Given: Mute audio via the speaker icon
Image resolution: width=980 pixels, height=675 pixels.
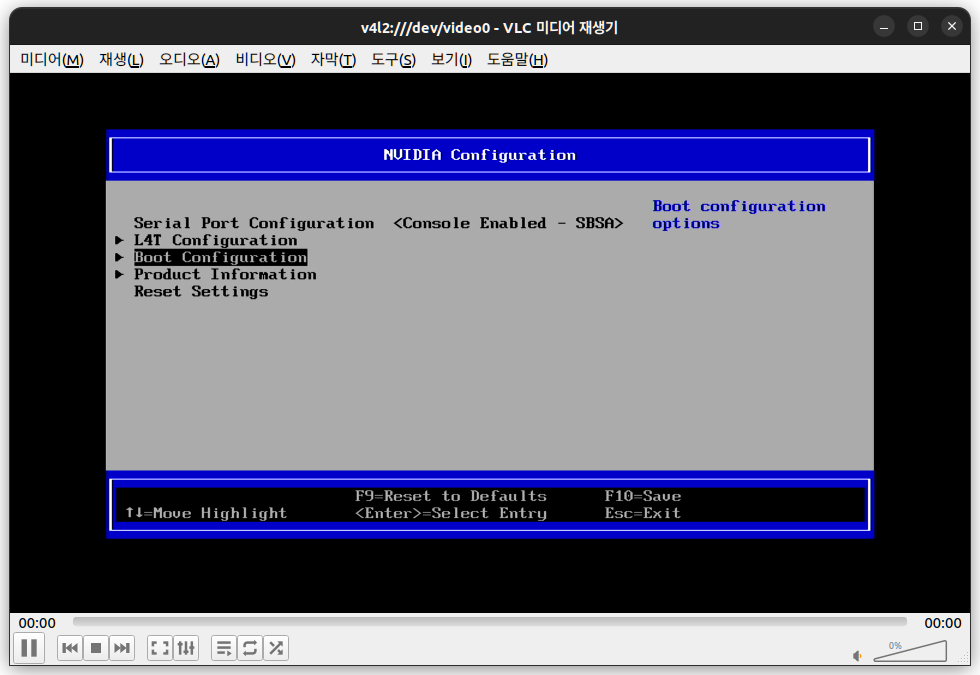Looking at the screenshot, I should [858, 656].
